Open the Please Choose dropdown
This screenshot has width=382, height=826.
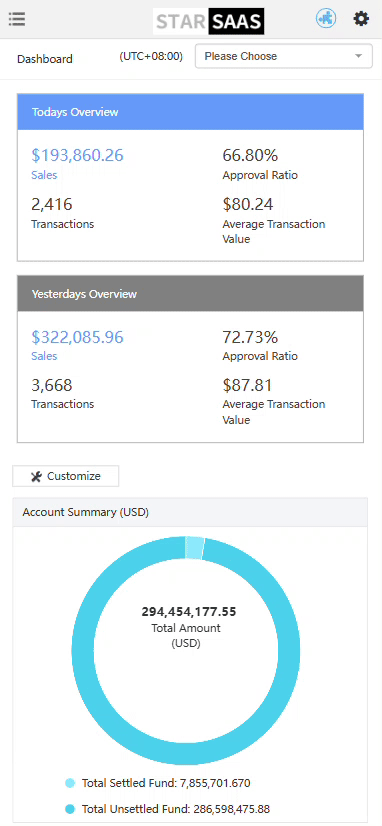click(x=284, y=56)
